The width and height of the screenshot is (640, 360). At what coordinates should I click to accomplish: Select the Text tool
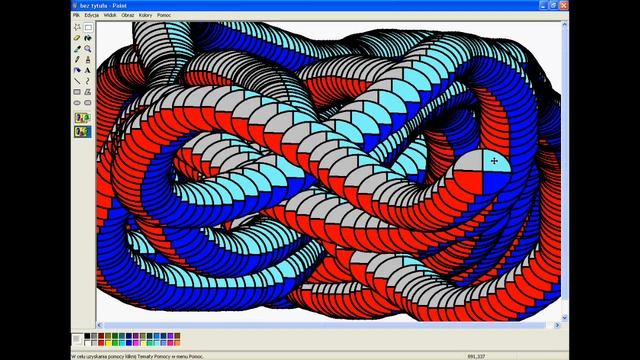pos(88,70)
